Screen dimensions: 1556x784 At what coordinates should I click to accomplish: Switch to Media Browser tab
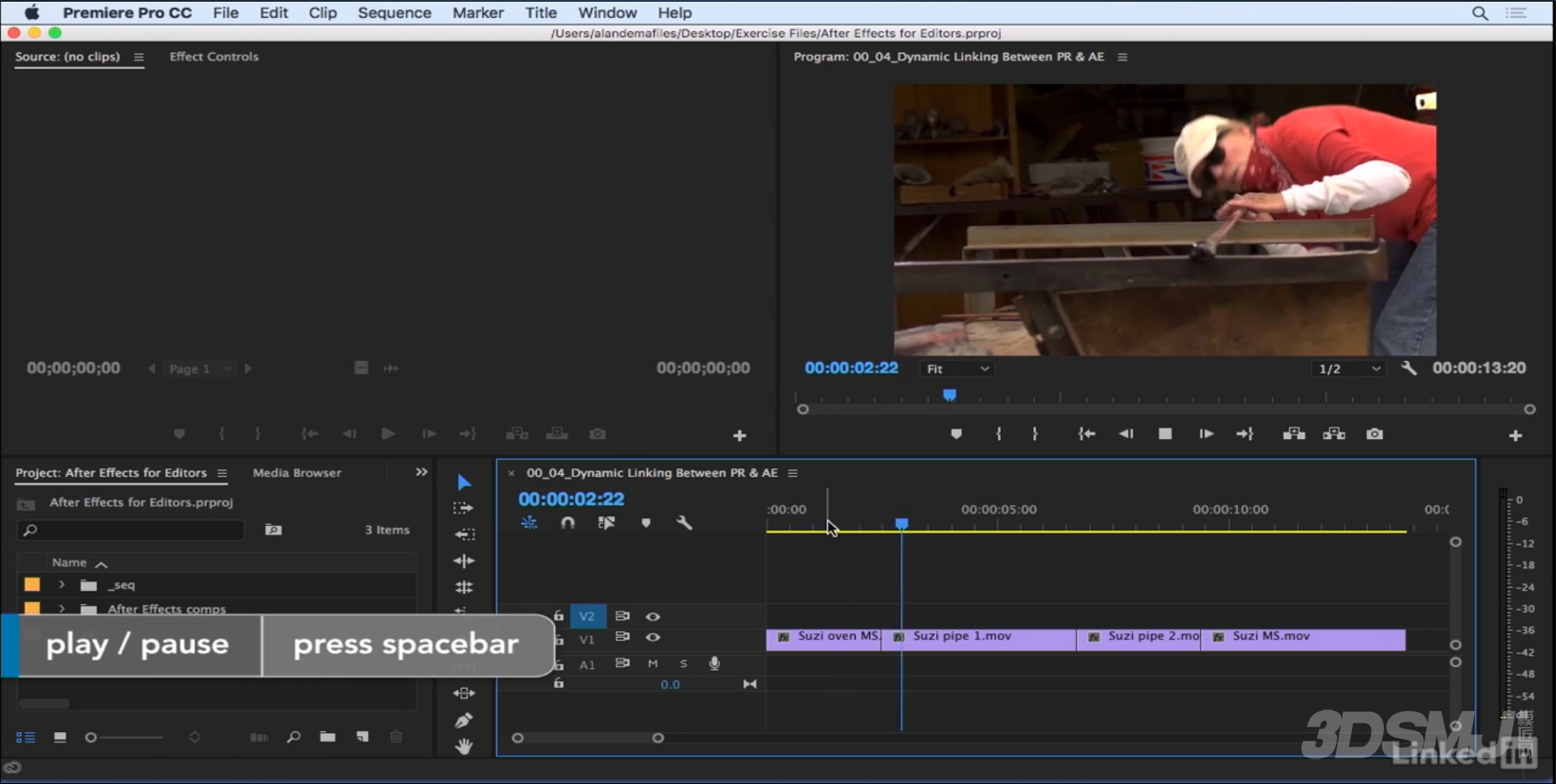click(297, 472)
